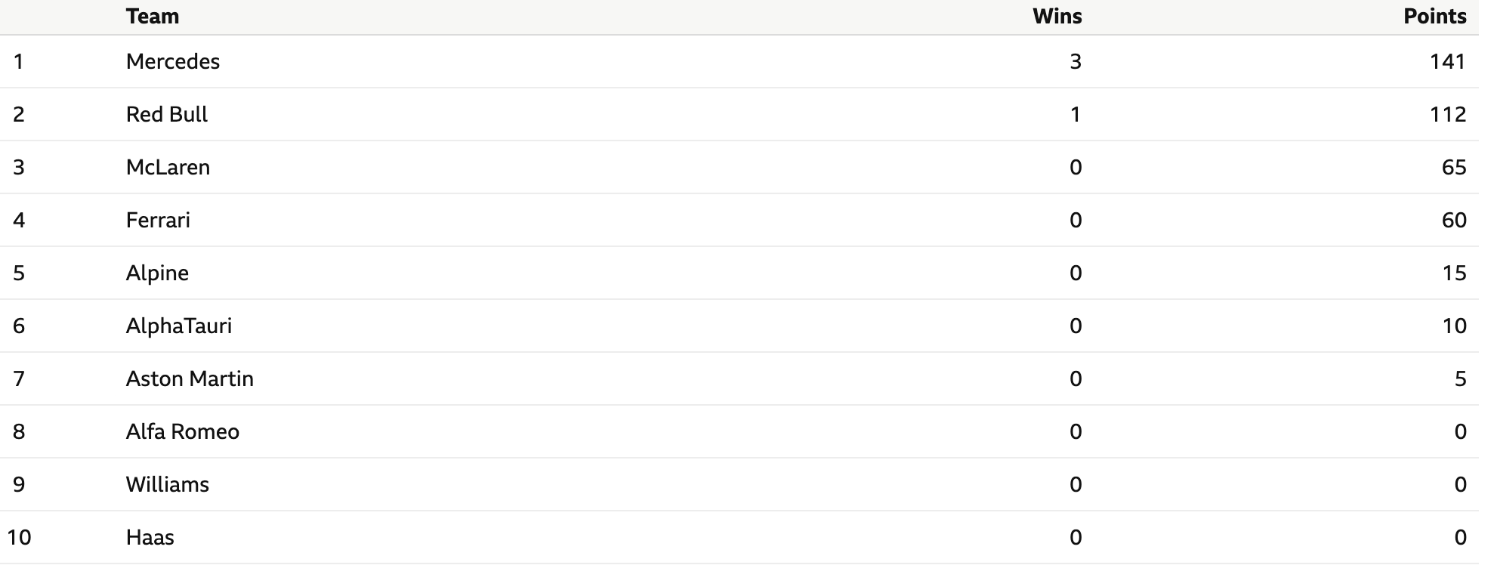
Task: Select the Red Bull team name
Action: tap(167, 114)
